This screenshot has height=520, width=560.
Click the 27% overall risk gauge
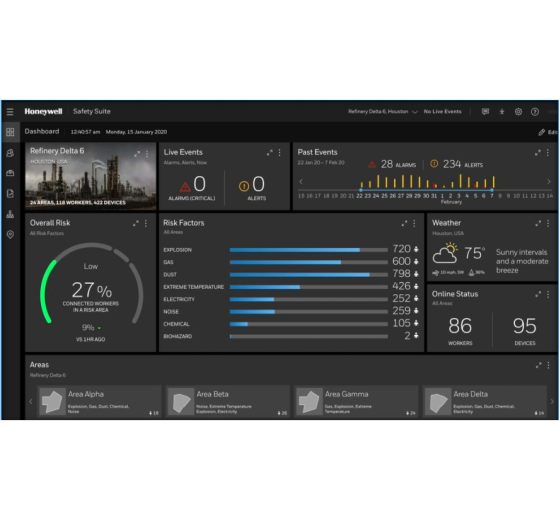tap(91, 284)
